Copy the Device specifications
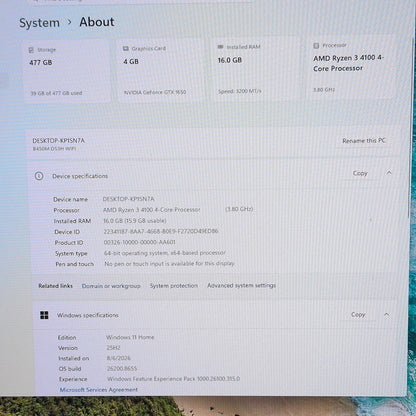Image resolution: width=416 pixels, height=416 pixels. 360,173
